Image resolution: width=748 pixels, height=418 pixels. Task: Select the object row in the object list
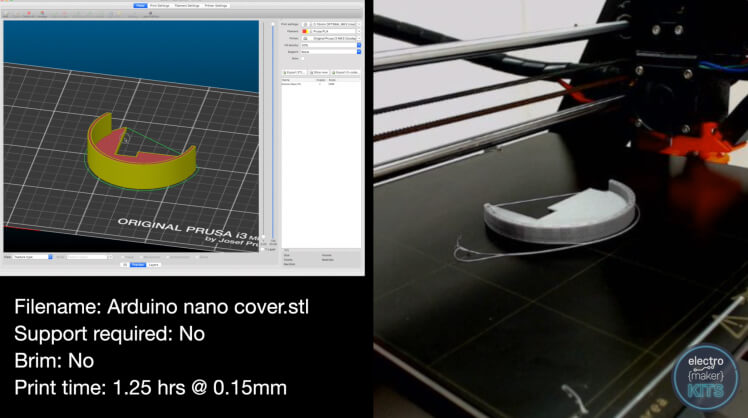click(321, 84)
